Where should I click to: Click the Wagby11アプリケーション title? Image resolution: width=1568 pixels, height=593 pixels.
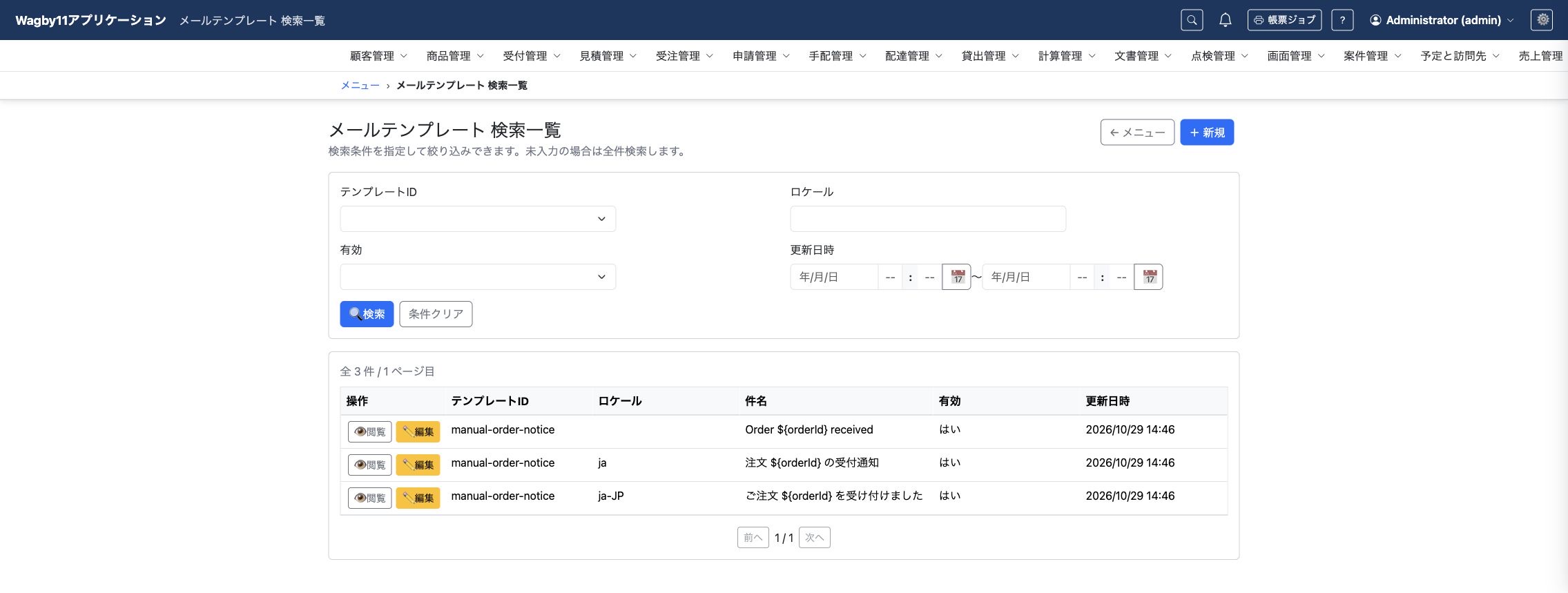pos(90,20)
